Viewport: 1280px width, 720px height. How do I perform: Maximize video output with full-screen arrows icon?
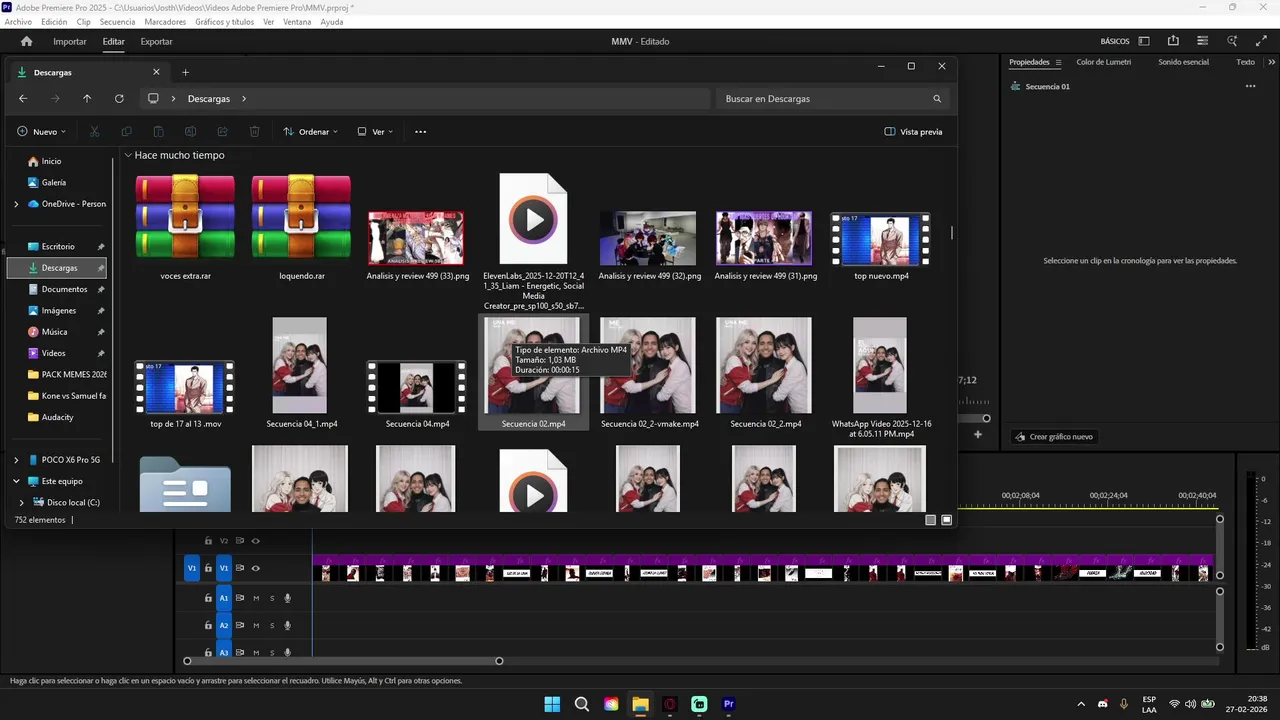(1262, 42)
